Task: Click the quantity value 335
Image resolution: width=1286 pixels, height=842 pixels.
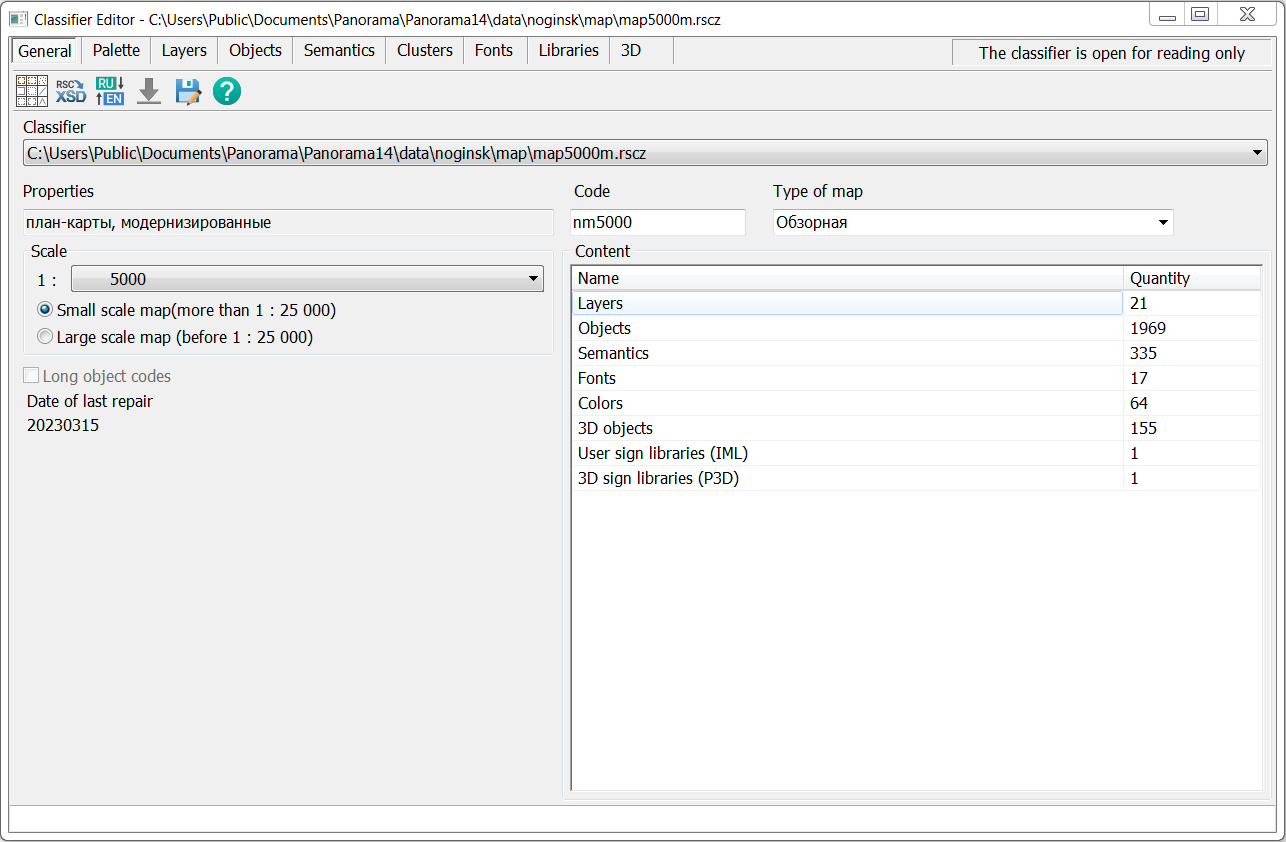Action: [1143, 353]
